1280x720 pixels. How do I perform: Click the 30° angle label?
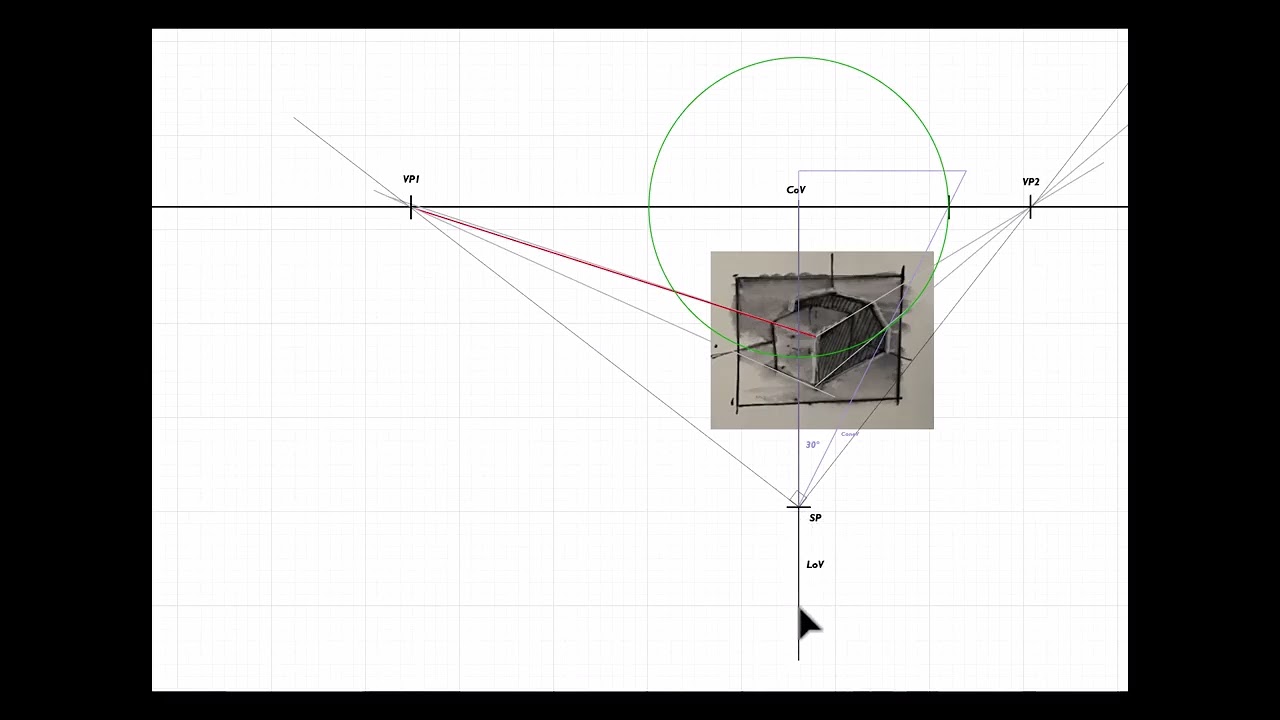[x=812, y=445]
